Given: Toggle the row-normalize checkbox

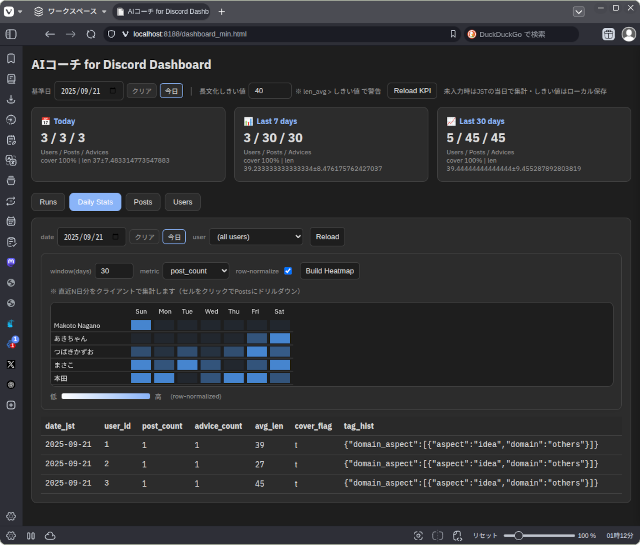Looking at the screenshot, I should pyautogui.click(x=288, y=271).
